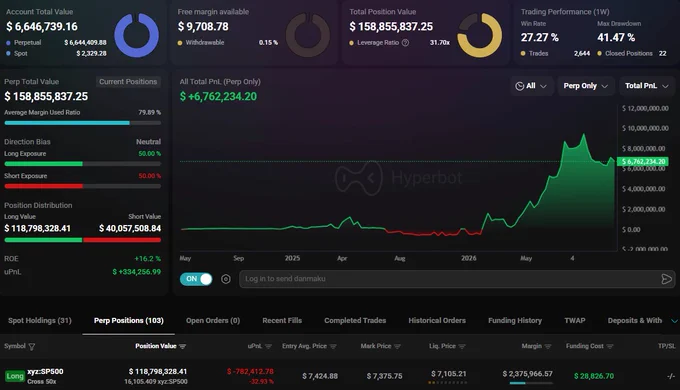This screenshot has height=390, width=680.
Task: Click the Win Rate 27.27 % value
Action: pyautogui.click(x=539, y=38)
